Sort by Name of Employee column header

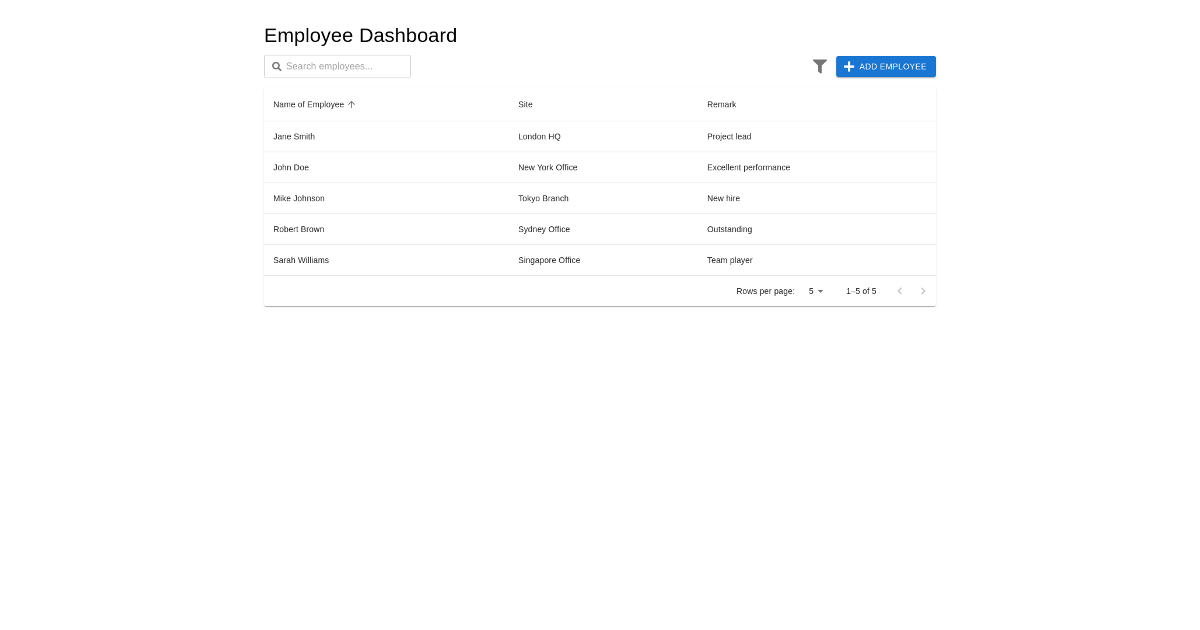tap(308, 104)
